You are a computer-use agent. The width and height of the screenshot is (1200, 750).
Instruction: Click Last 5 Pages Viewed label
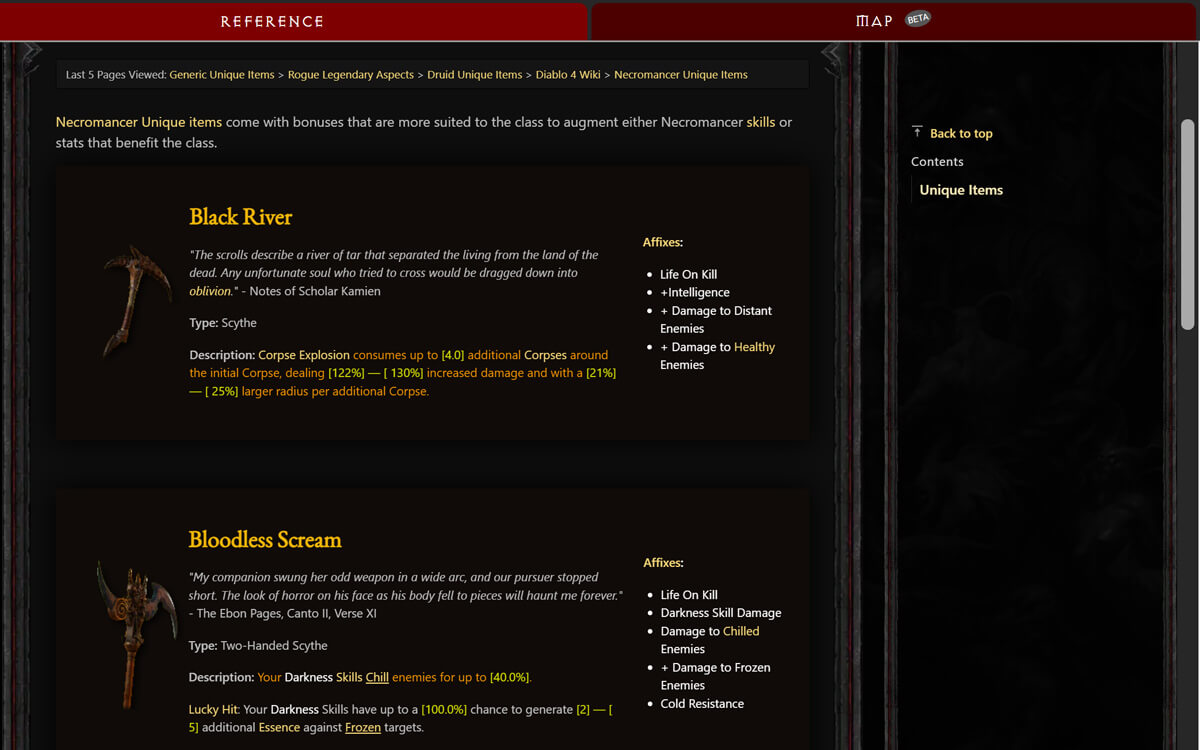116,75
